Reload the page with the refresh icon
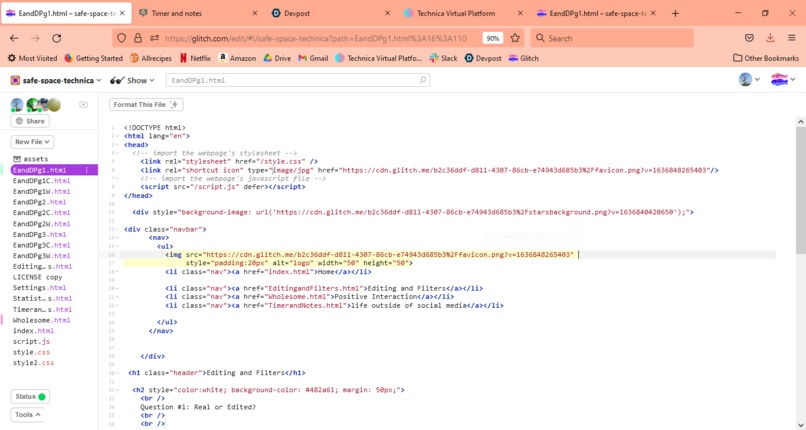This screenshot has width=806, height=430. [x=57, y=38]
